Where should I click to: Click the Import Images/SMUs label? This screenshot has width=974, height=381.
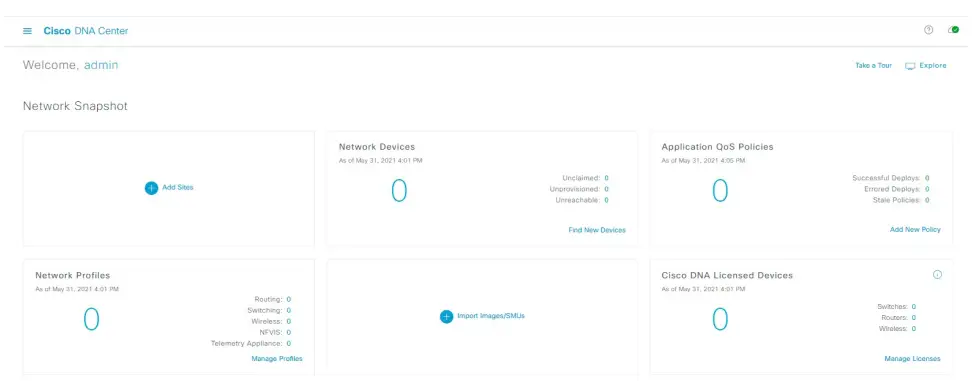pyautogui.click(x=491, y=316)
